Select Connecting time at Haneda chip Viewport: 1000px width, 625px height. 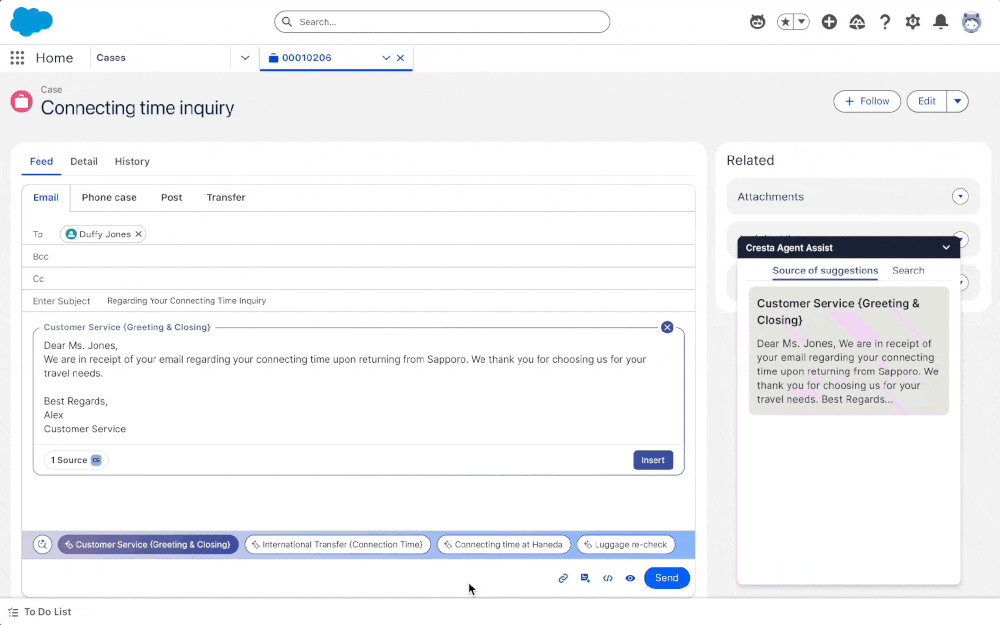click(x=504, y=545)
